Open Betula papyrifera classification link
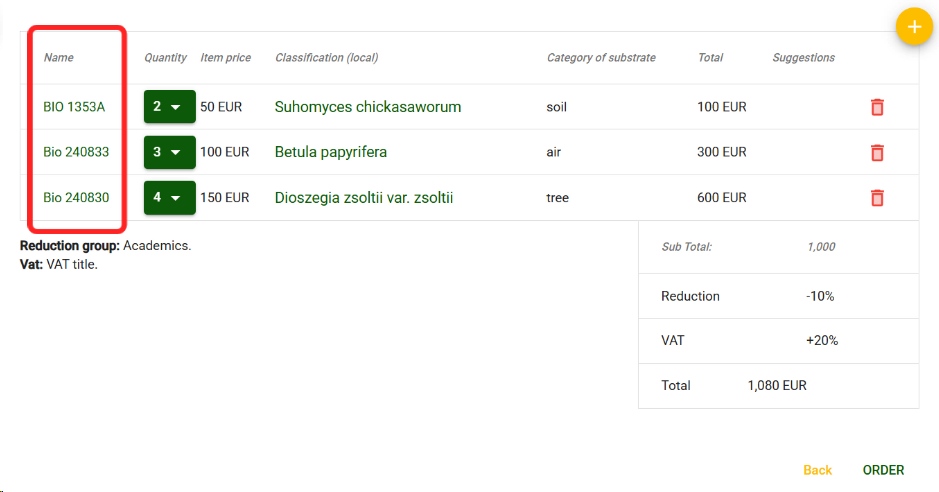This screenshot has width=939, height=492. click(x=330, y=152)
